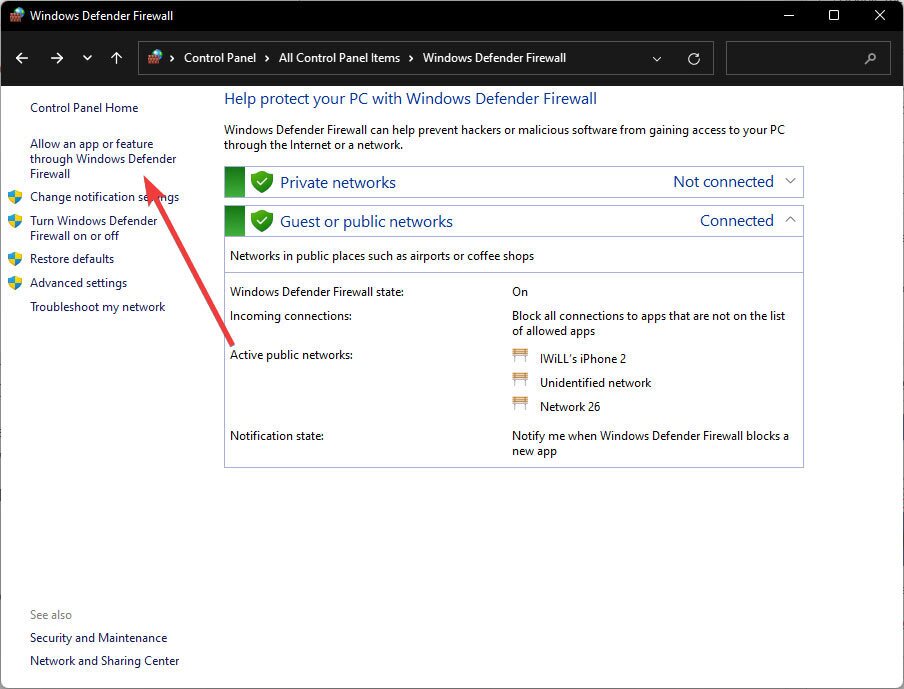Image resolution: width=904 pixels, height=689 pixels.
Task: Go forward with the right arrow button
Action: tap(56, 58)
